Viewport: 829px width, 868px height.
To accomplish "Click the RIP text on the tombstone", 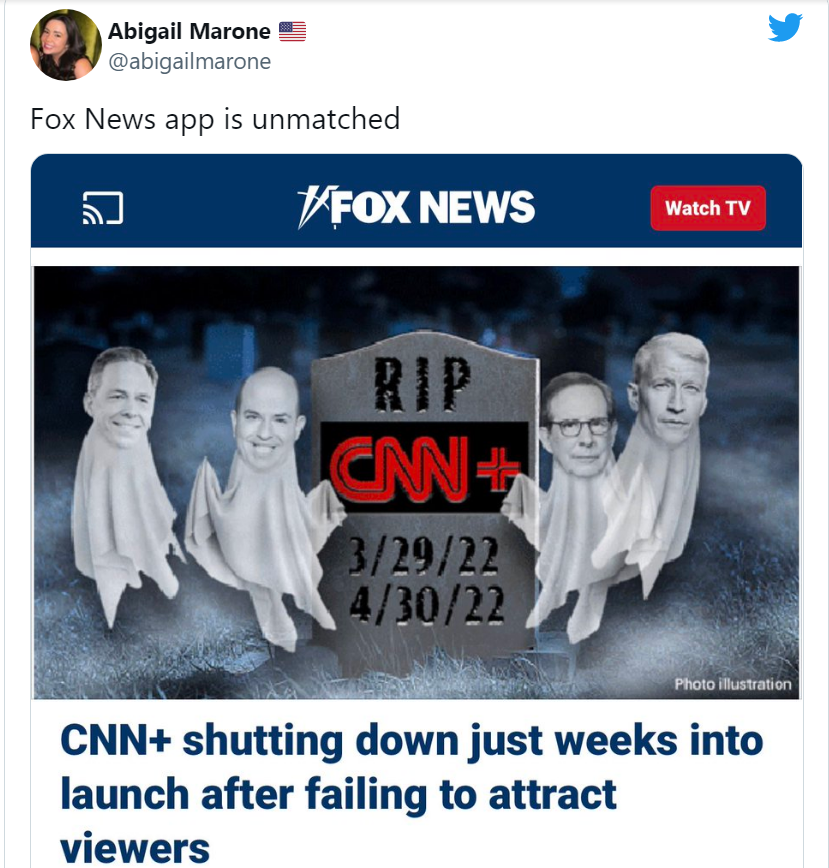I will [423, 384].
